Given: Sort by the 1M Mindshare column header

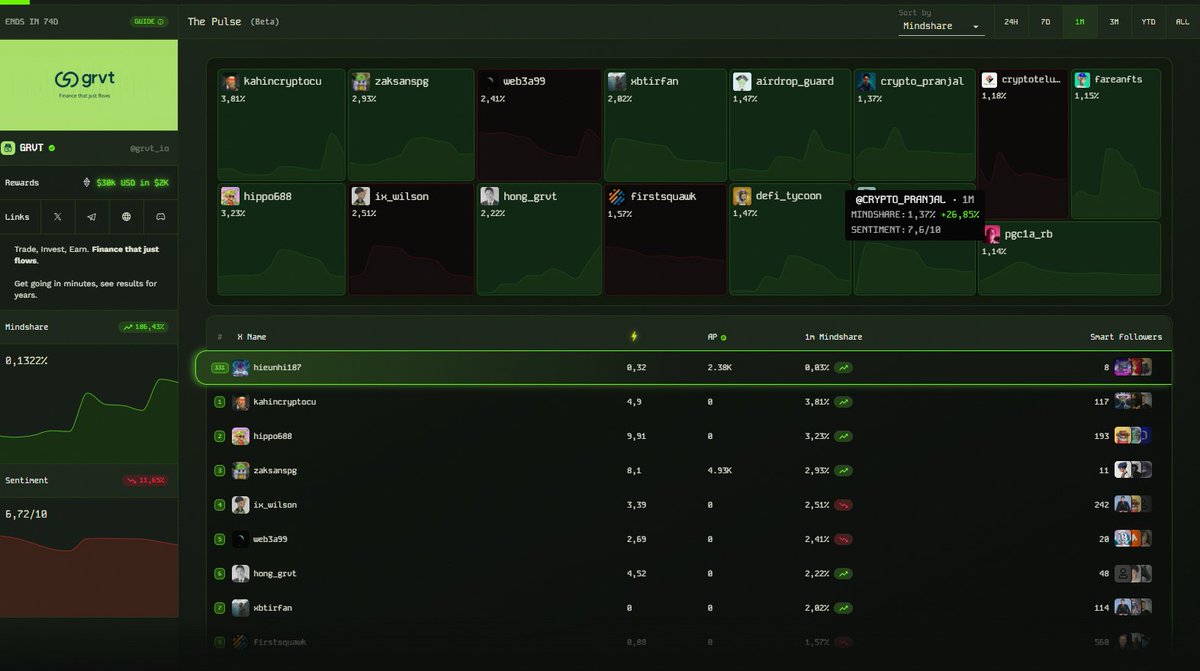Looking at the screenshot, I should [833, 337].
